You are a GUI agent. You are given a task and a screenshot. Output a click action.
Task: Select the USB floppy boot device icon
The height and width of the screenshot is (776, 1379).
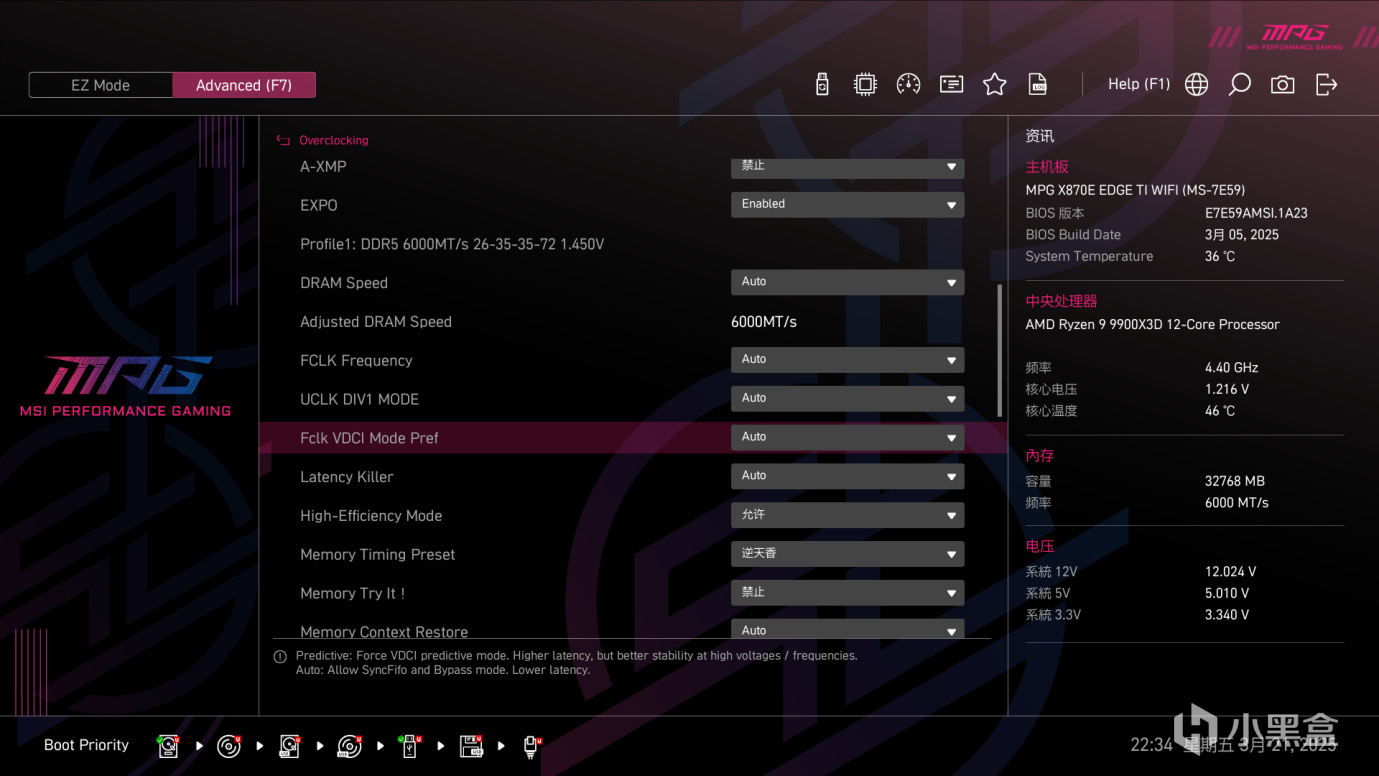[471, 746]
